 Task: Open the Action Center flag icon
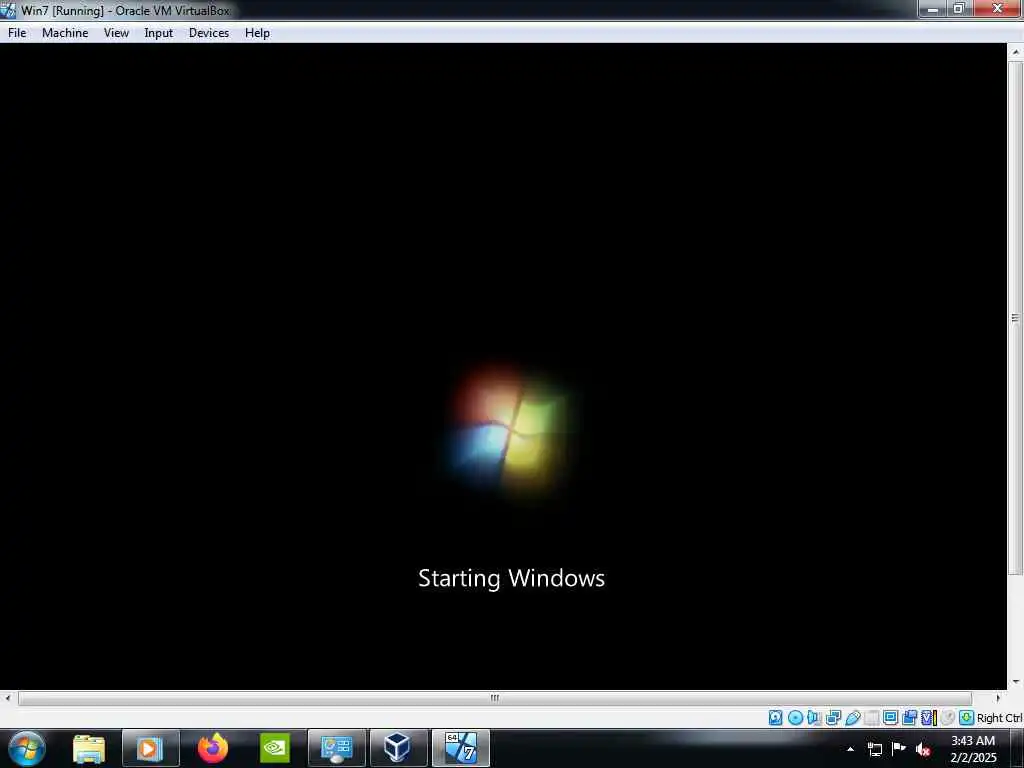(x=899, y=748)
